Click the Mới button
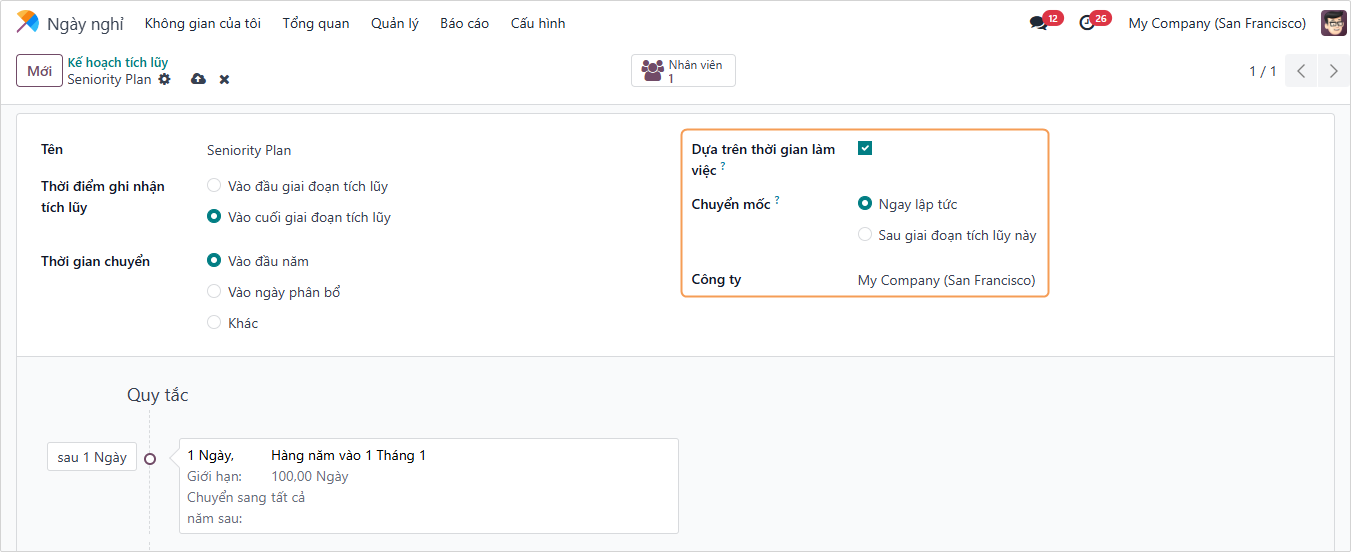Screen dimensions: 1351x552 (39, 71)
